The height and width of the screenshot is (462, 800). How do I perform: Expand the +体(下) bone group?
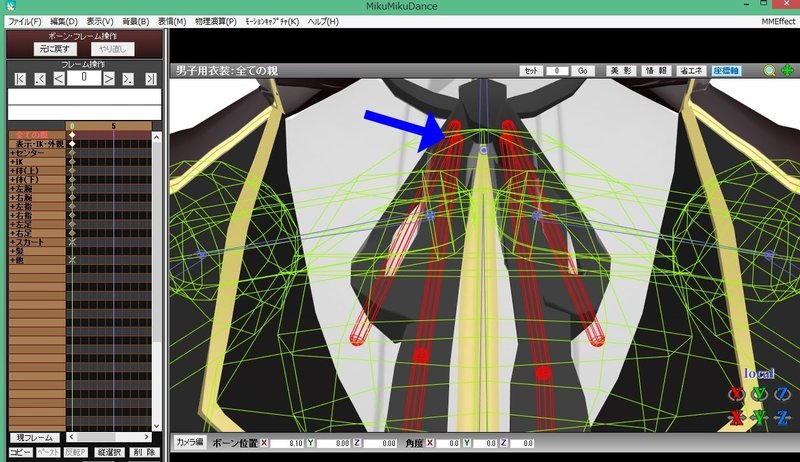point(23,179)
